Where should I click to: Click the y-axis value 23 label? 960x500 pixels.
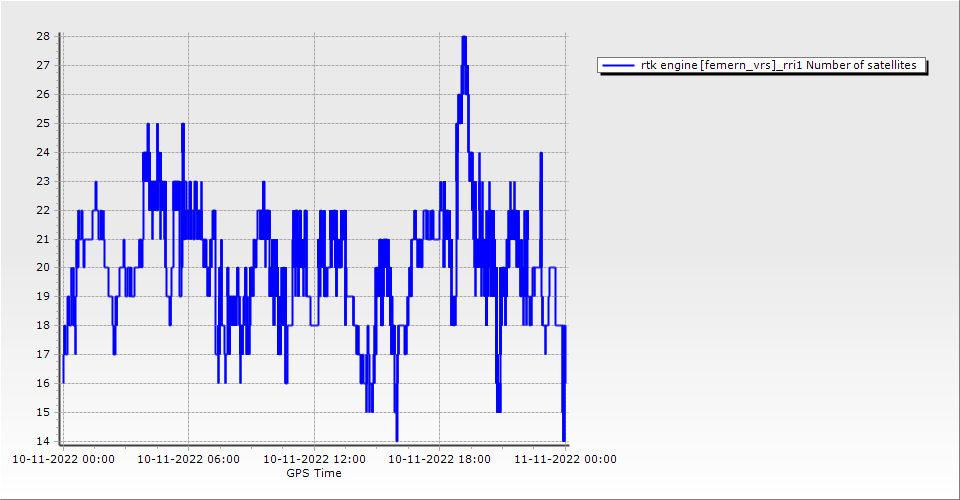43,181
